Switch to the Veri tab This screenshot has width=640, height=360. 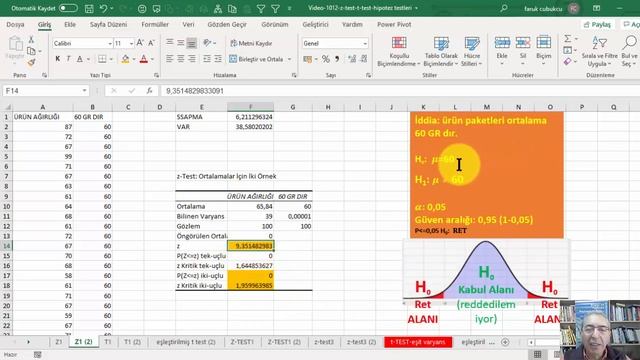pos(188,24)
